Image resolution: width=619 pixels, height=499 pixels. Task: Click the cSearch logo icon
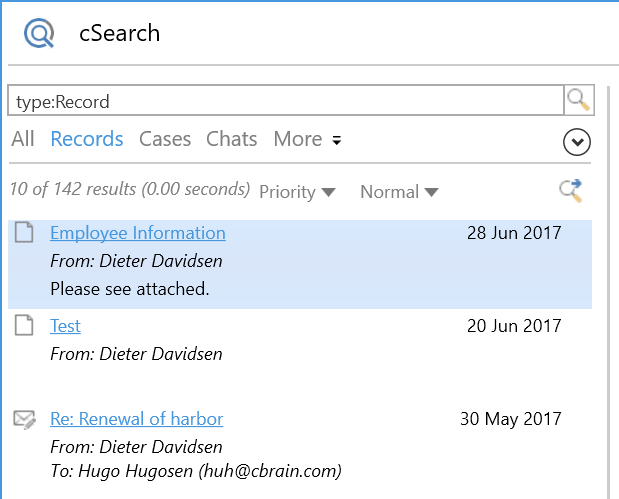click(39, 34)
